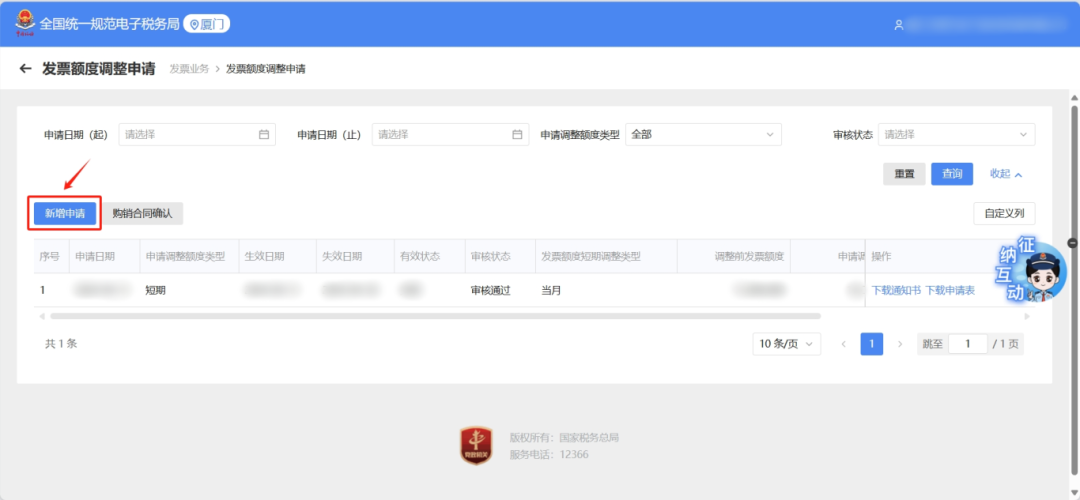Click the 申请日期（止） date input
This screenshot has height=500, width=1080.
click(450, 134)
